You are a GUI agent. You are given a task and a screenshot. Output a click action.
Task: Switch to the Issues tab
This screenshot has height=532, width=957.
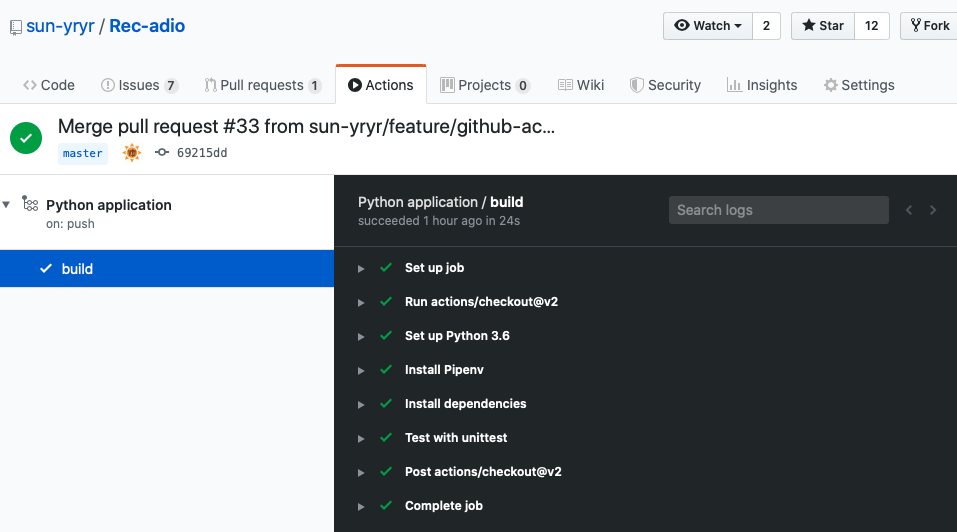(139, 85)
